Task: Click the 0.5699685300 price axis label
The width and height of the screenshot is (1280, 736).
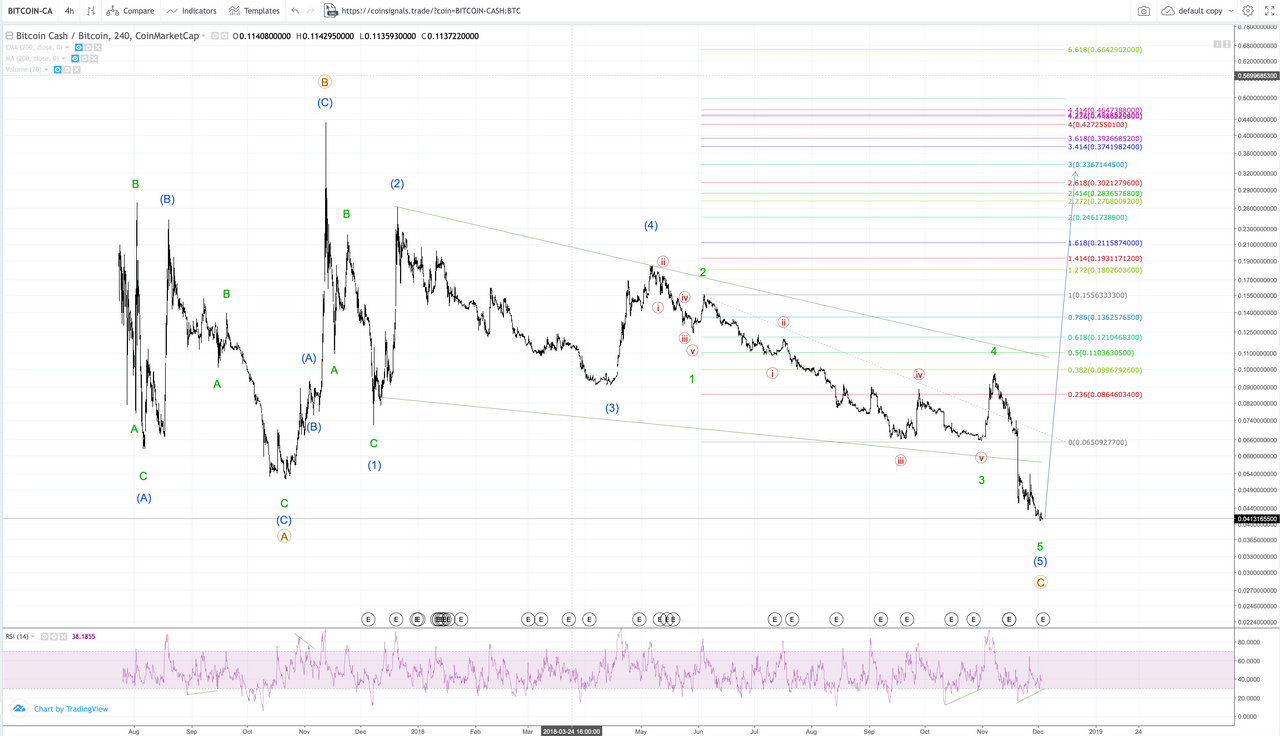Action: click(1257, 76)
